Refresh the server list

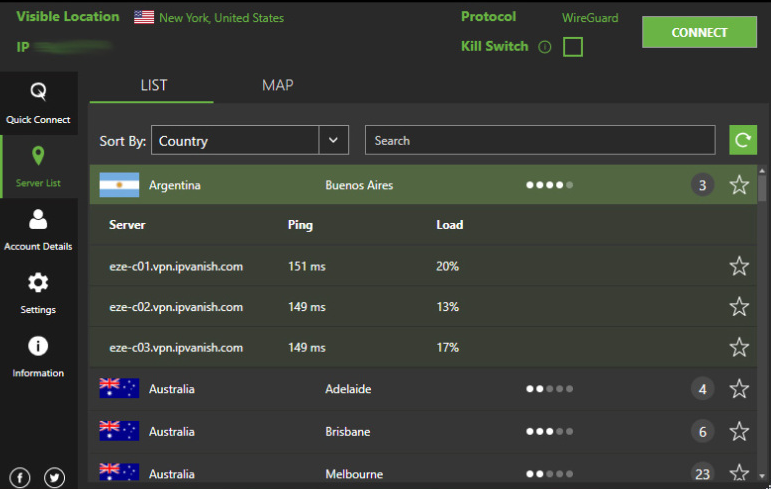pos(742,141)
